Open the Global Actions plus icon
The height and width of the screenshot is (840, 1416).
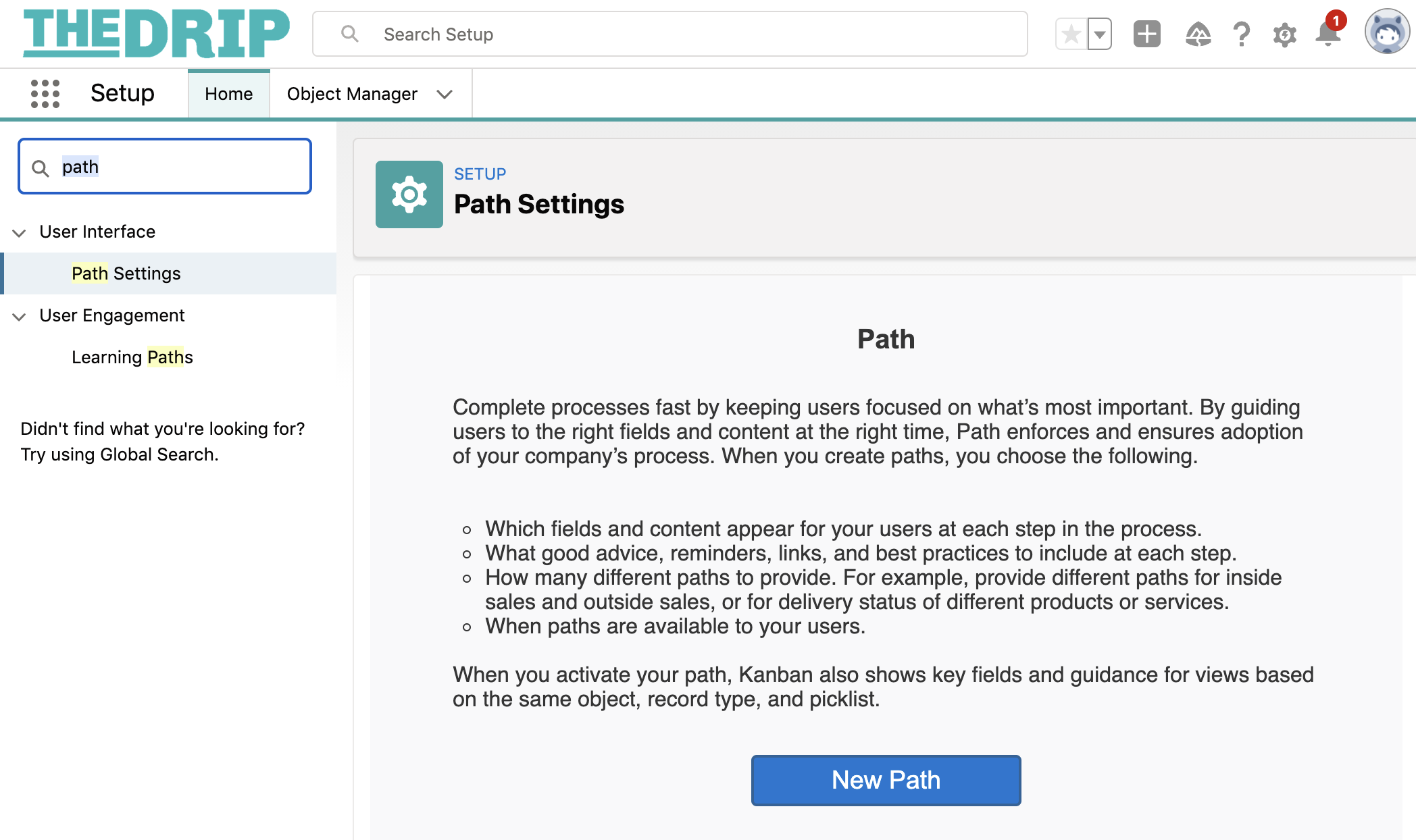(1146, 34)
